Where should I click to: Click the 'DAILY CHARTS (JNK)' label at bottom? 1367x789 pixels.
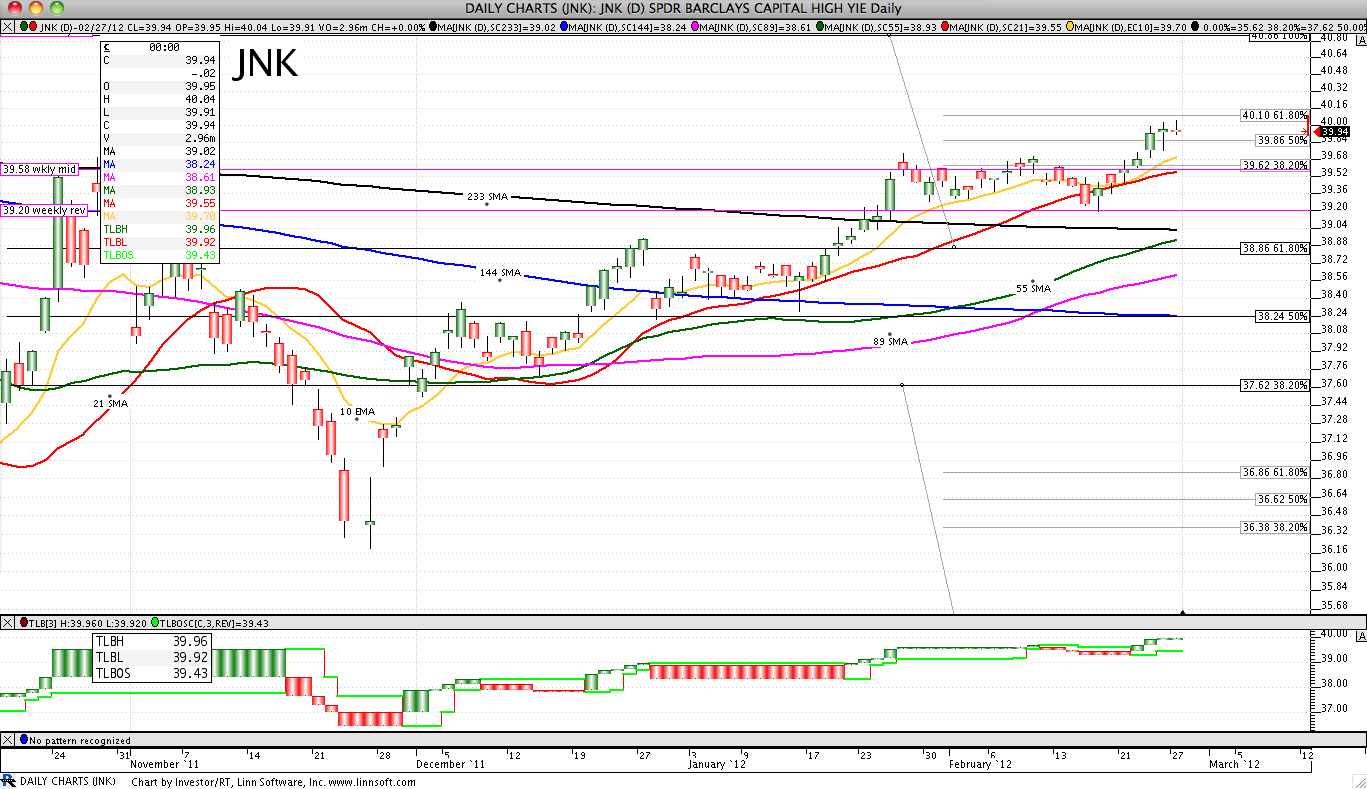pos(67,781)
